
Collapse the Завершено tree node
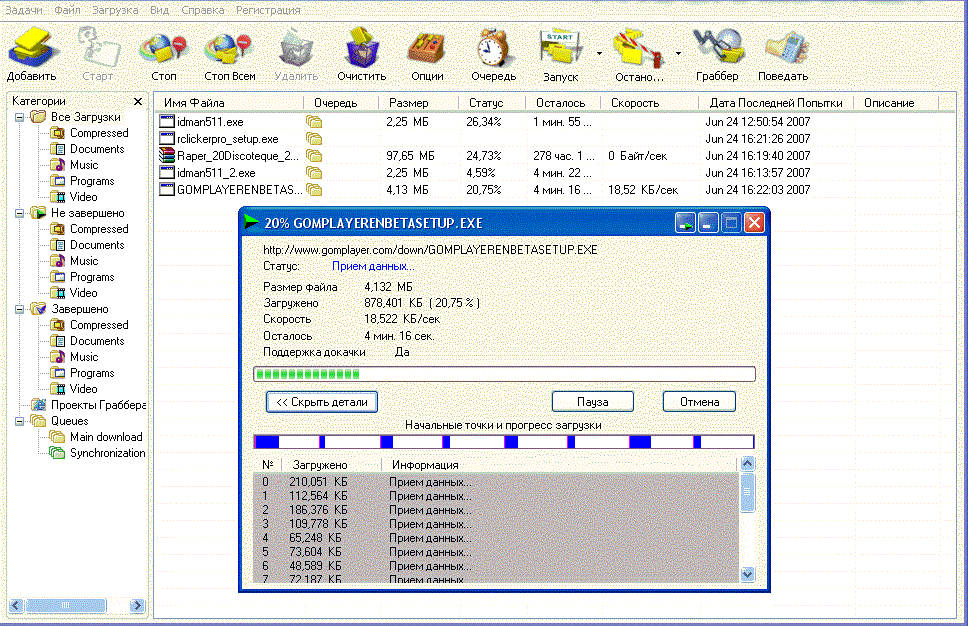(x=20, y=309)
